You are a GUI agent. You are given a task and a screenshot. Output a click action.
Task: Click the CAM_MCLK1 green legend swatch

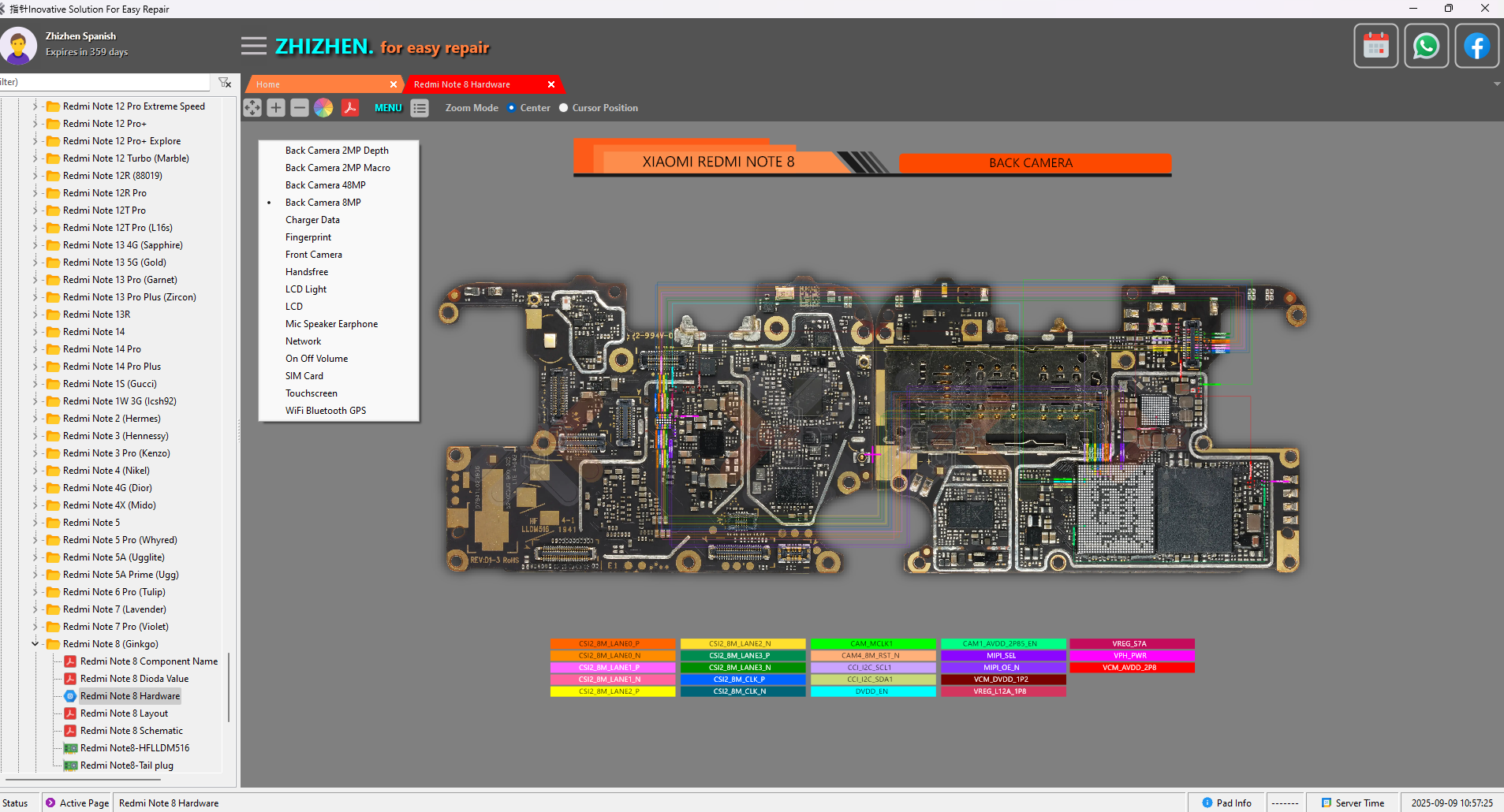point(873,644)
